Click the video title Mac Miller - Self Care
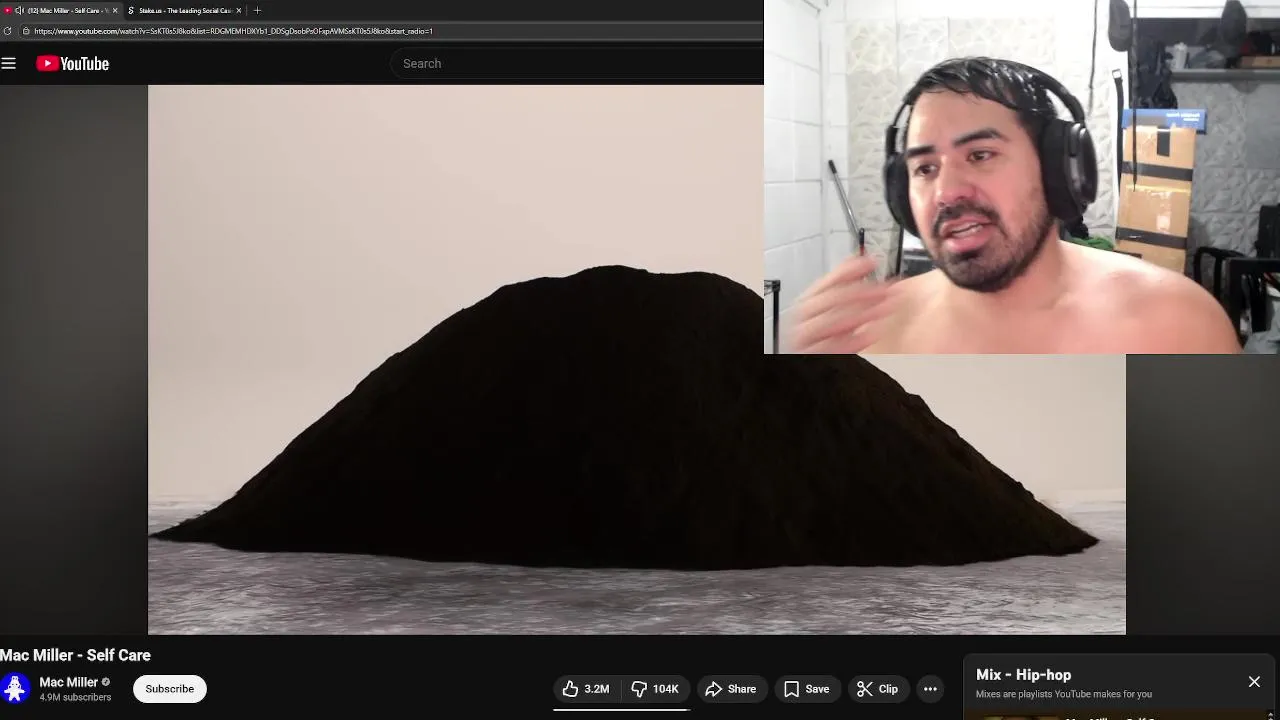 (75, 655)
